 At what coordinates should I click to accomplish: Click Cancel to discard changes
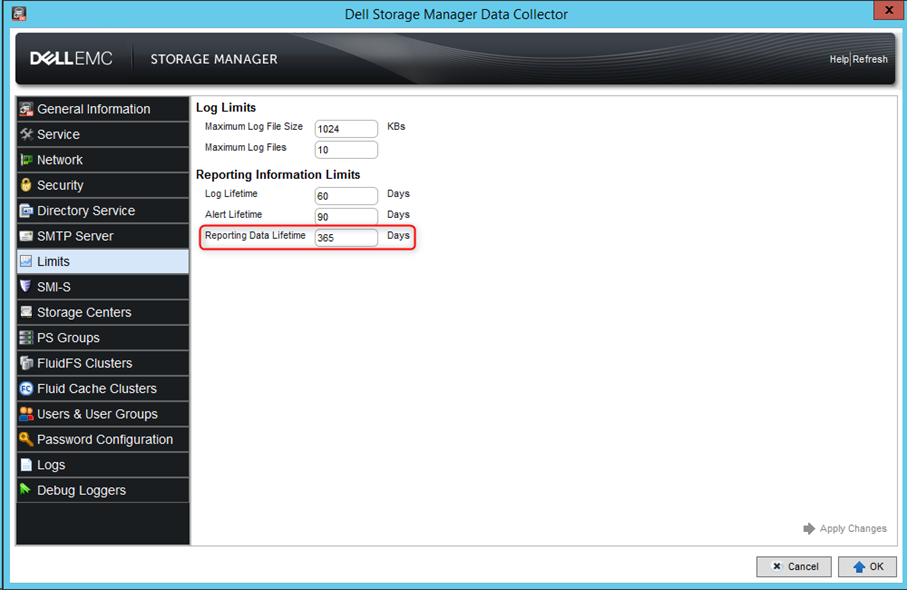pos(793,566)
